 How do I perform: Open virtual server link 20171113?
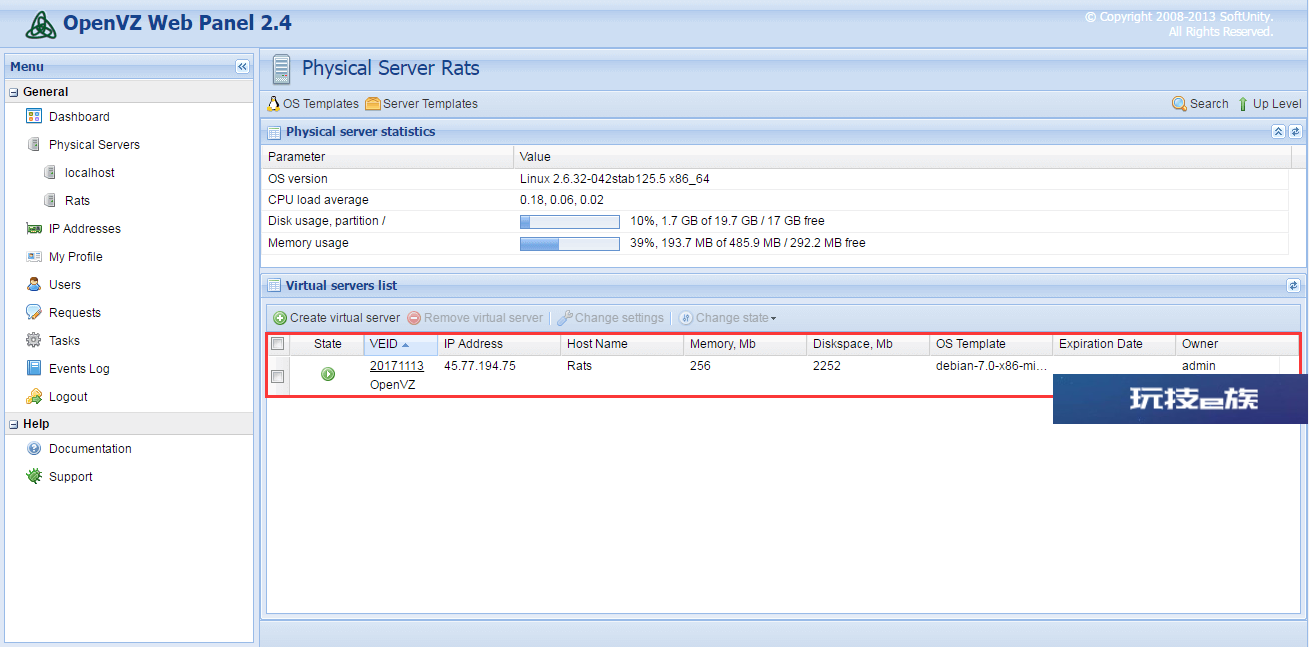[397, 366]
